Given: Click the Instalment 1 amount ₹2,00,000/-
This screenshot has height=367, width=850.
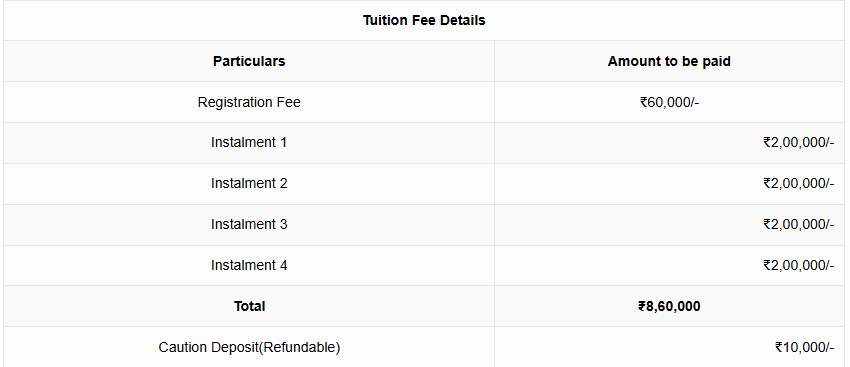Looking at the screenshot, I should [799, 143].
